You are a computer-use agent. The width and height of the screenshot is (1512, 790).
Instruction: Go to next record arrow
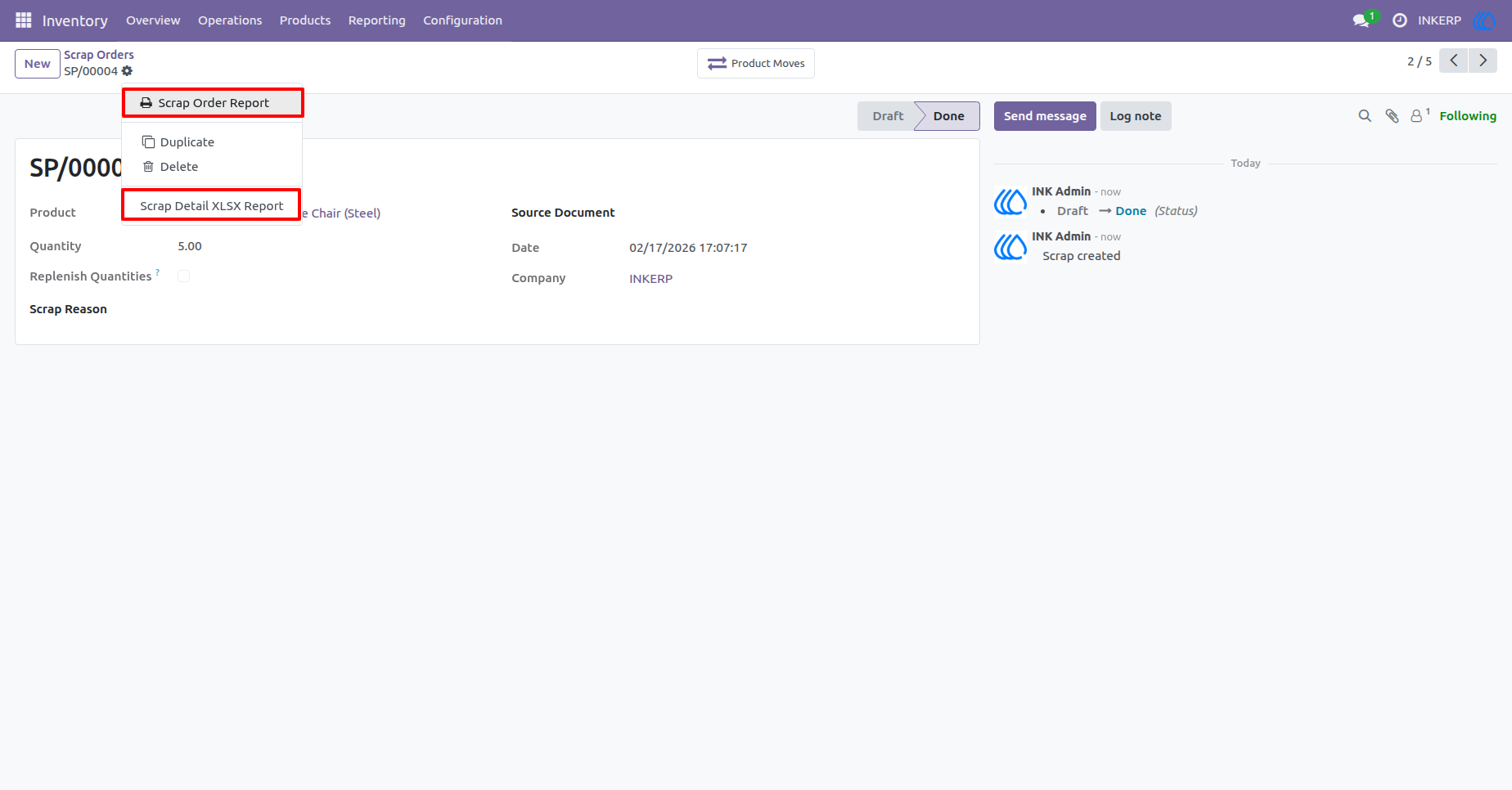coord(1483,61)
